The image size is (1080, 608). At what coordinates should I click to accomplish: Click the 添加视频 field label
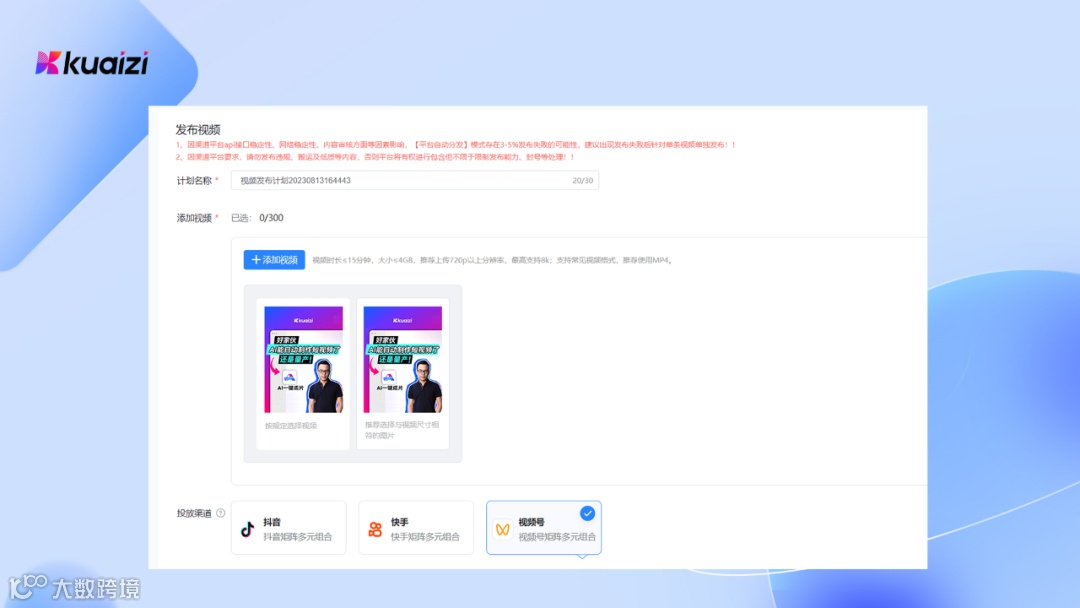pyautogui.click(x=194, y=218)
